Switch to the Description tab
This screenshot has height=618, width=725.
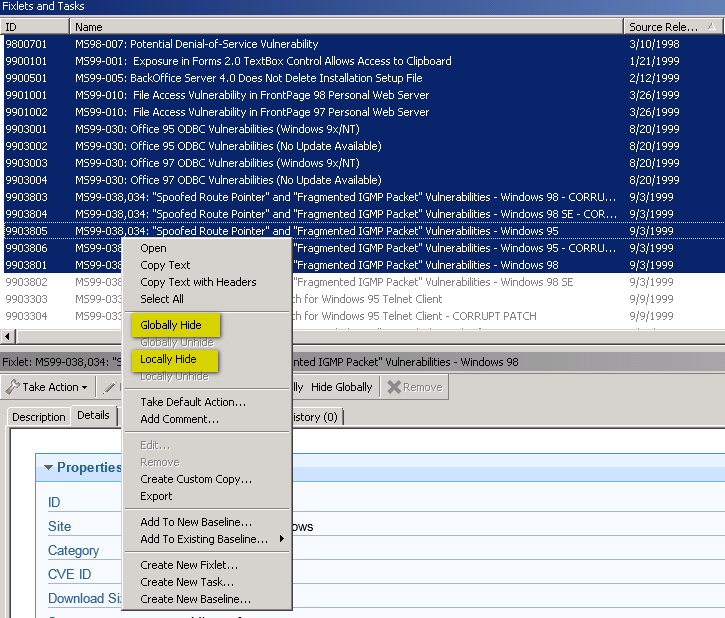(x=39, y=417)
